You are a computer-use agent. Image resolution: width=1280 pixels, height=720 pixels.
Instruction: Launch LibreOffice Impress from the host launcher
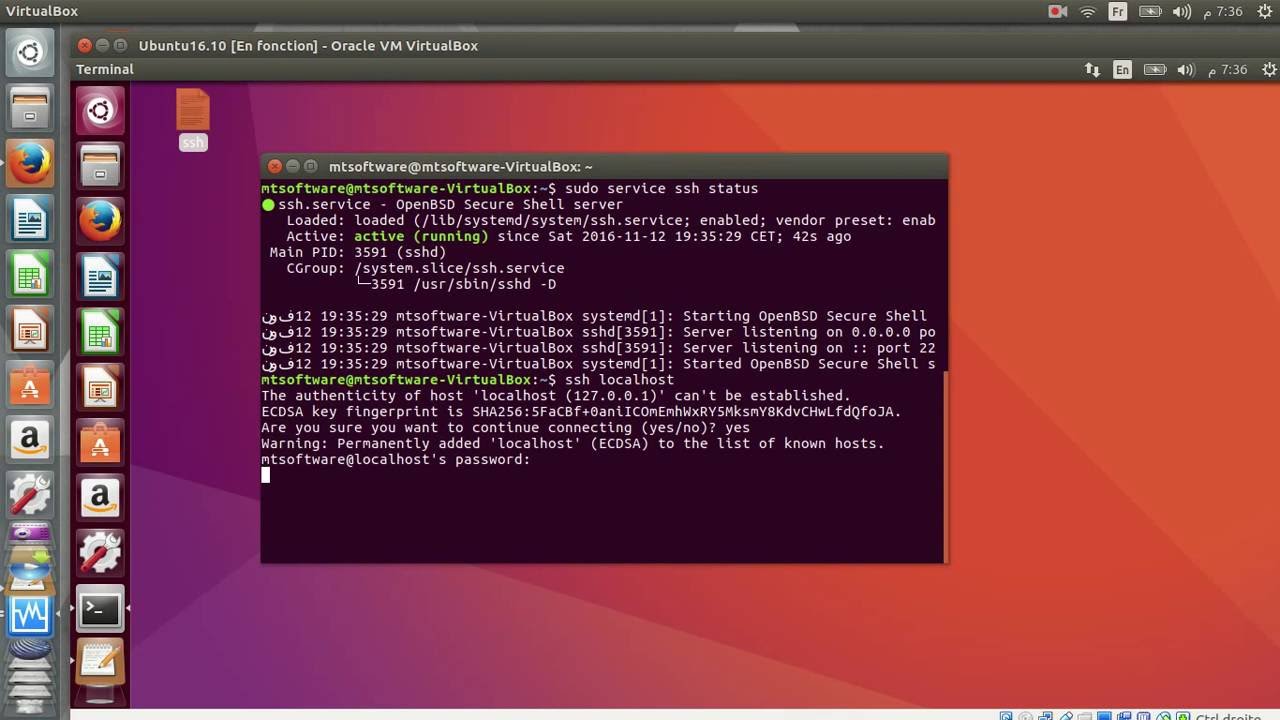coord(30,329)
